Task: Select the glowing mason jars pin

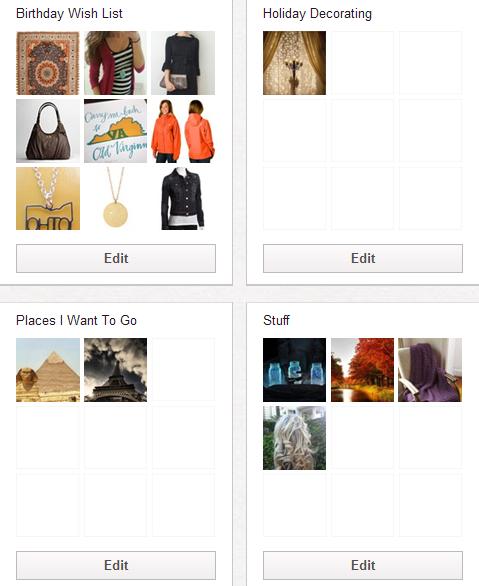Action: [294, 370]
